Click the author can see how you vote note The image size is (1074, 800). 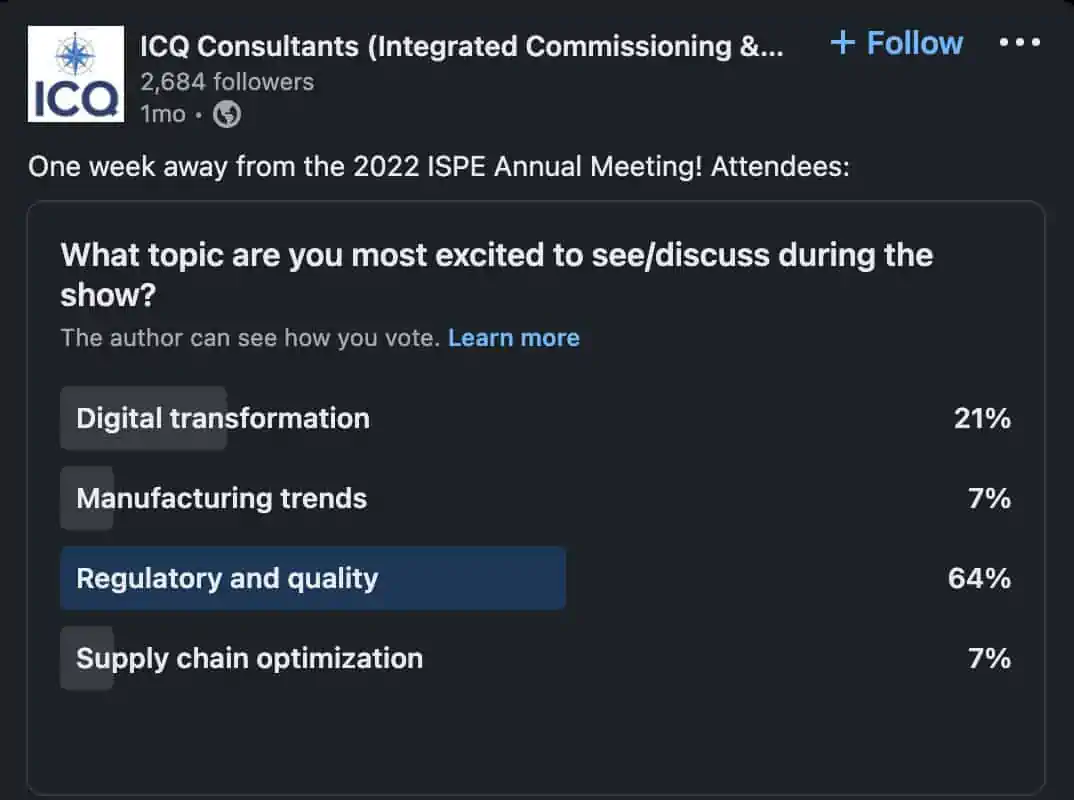250,338
